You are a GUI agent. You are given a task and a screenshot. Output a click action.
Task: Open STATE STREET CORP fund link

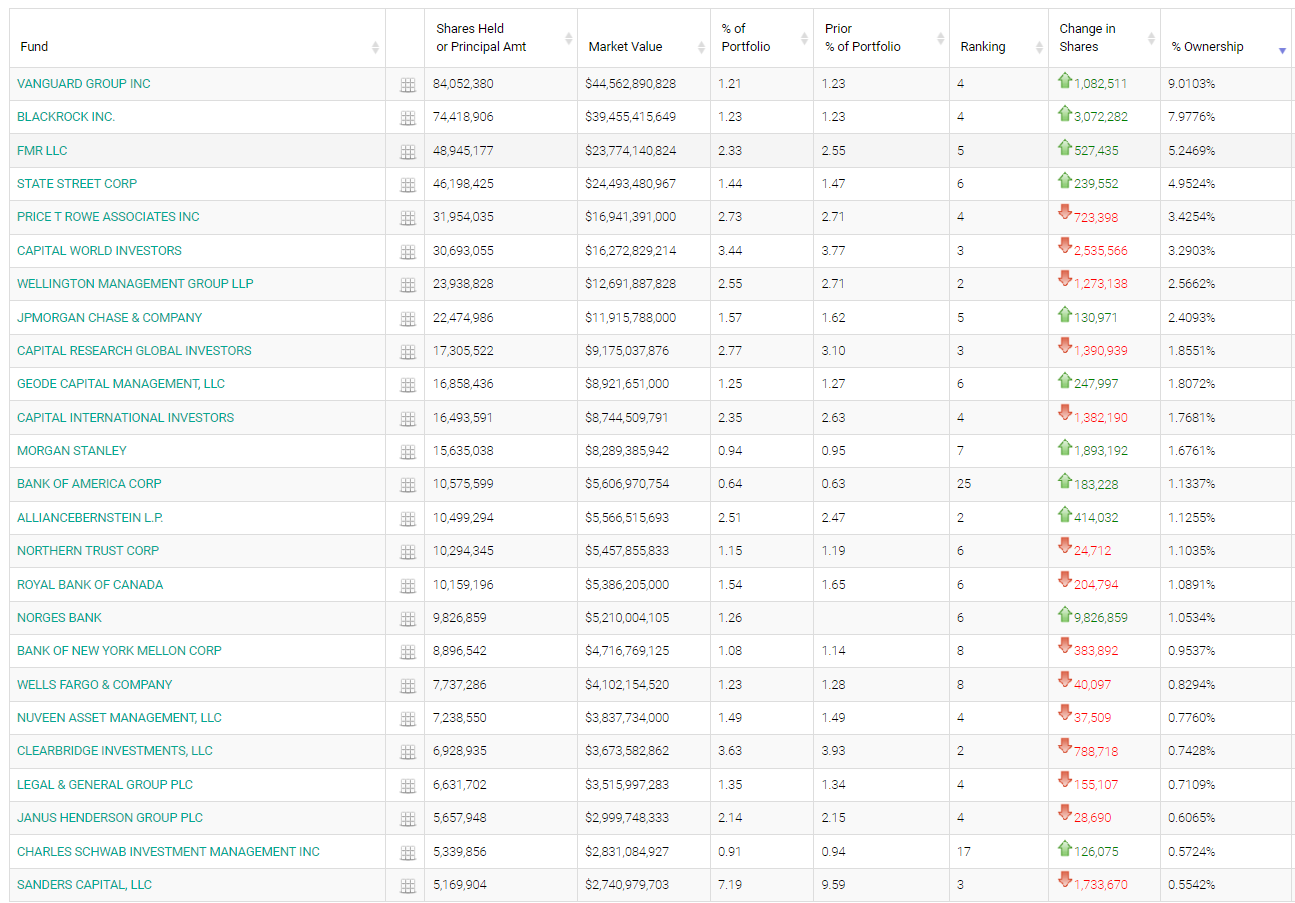(77, 184)
